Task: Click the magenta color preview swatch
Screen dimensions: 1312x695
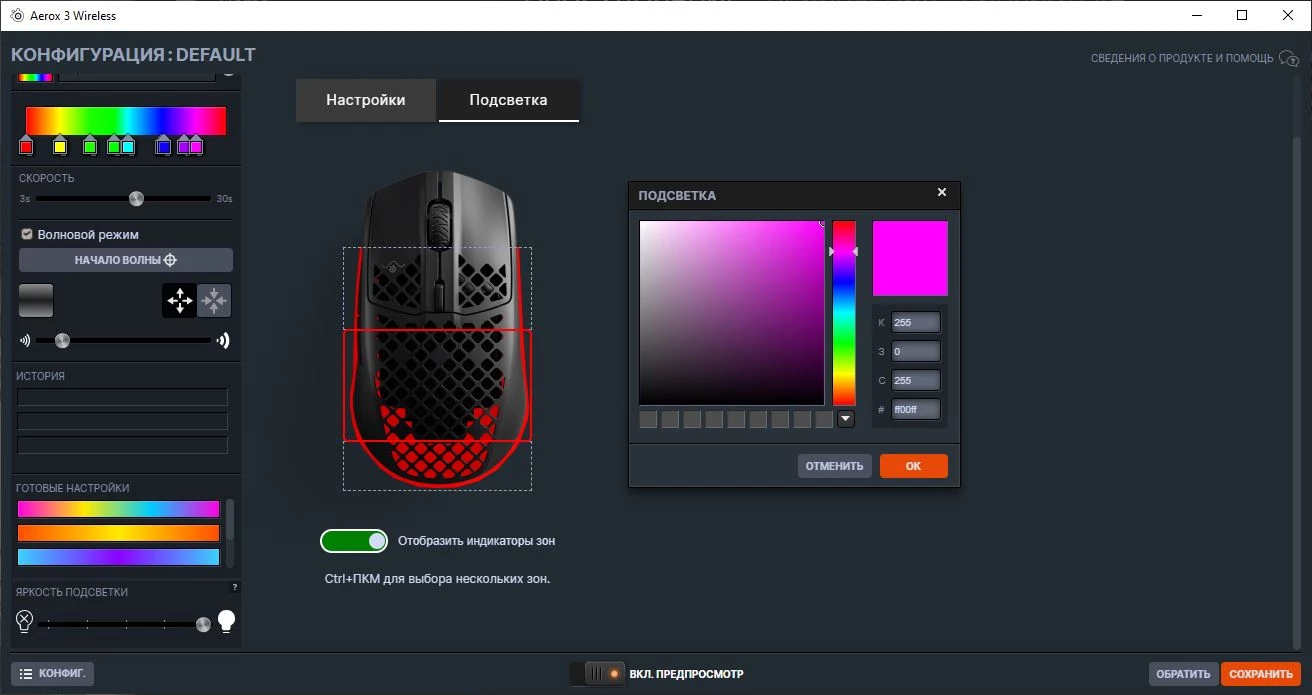Action: click(x=910, y=259)
